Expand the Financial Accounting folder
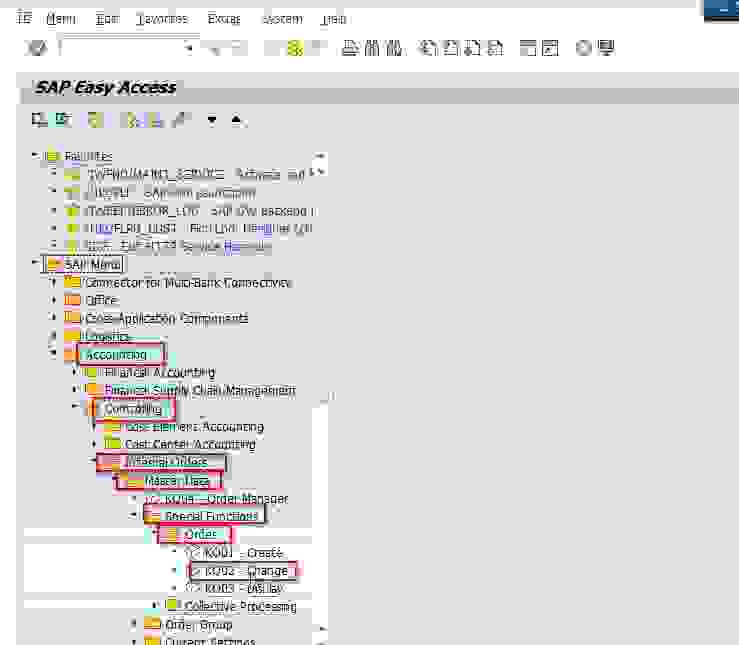Image resolution: width=739 pixels, height=645 pixels. coord(74,372)
